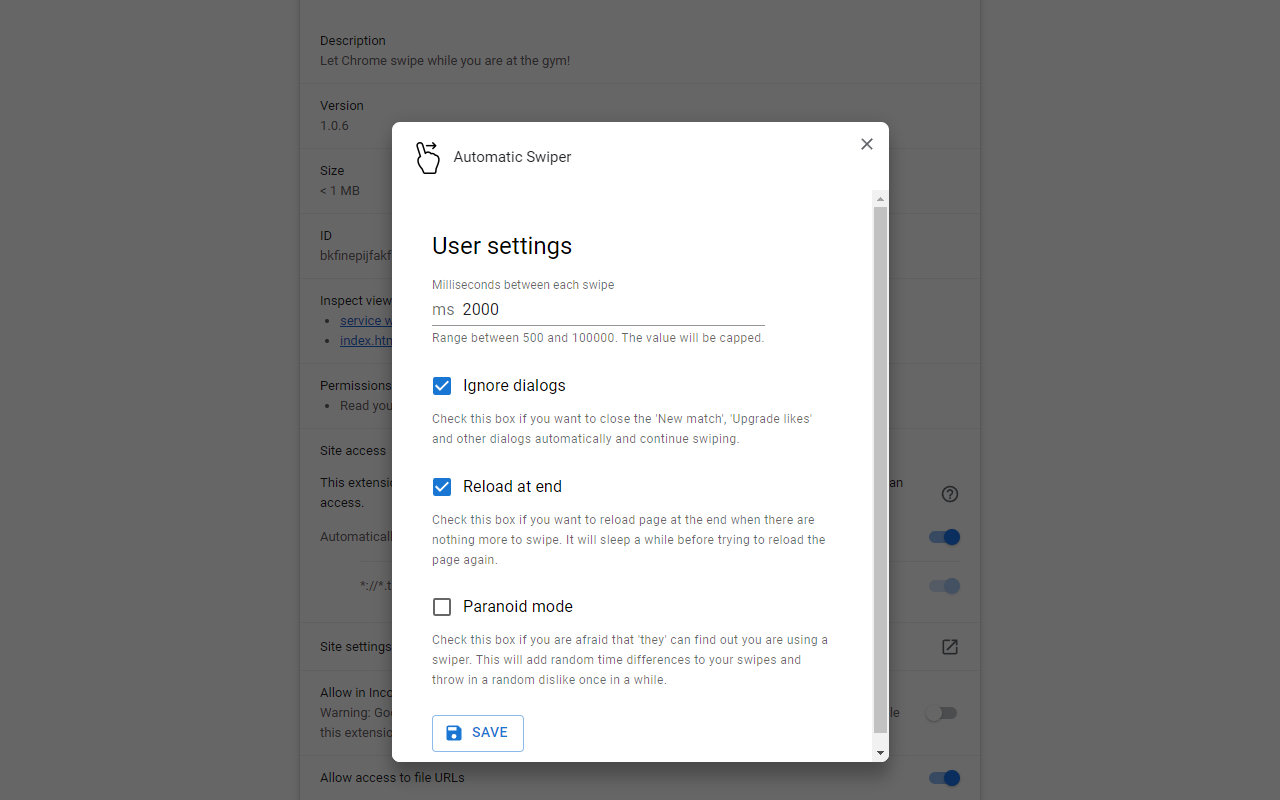This screenshot has width=1280, height=800.
Task: Focus the milliseconds between swipes field
Action: coord(610,310)
